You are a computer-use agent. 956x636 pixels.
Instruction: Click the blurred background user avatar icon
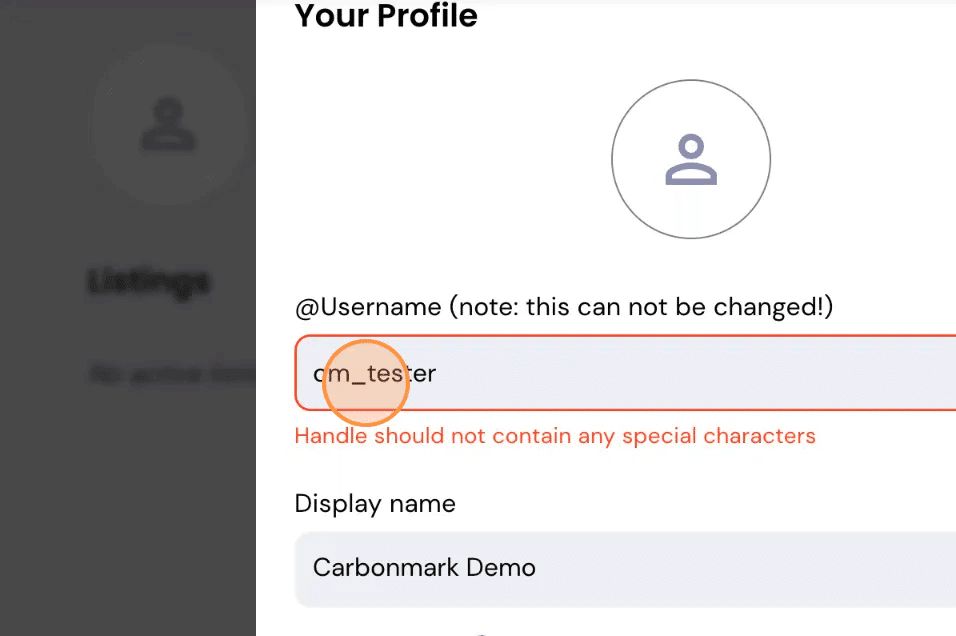[x=168, y=124]
